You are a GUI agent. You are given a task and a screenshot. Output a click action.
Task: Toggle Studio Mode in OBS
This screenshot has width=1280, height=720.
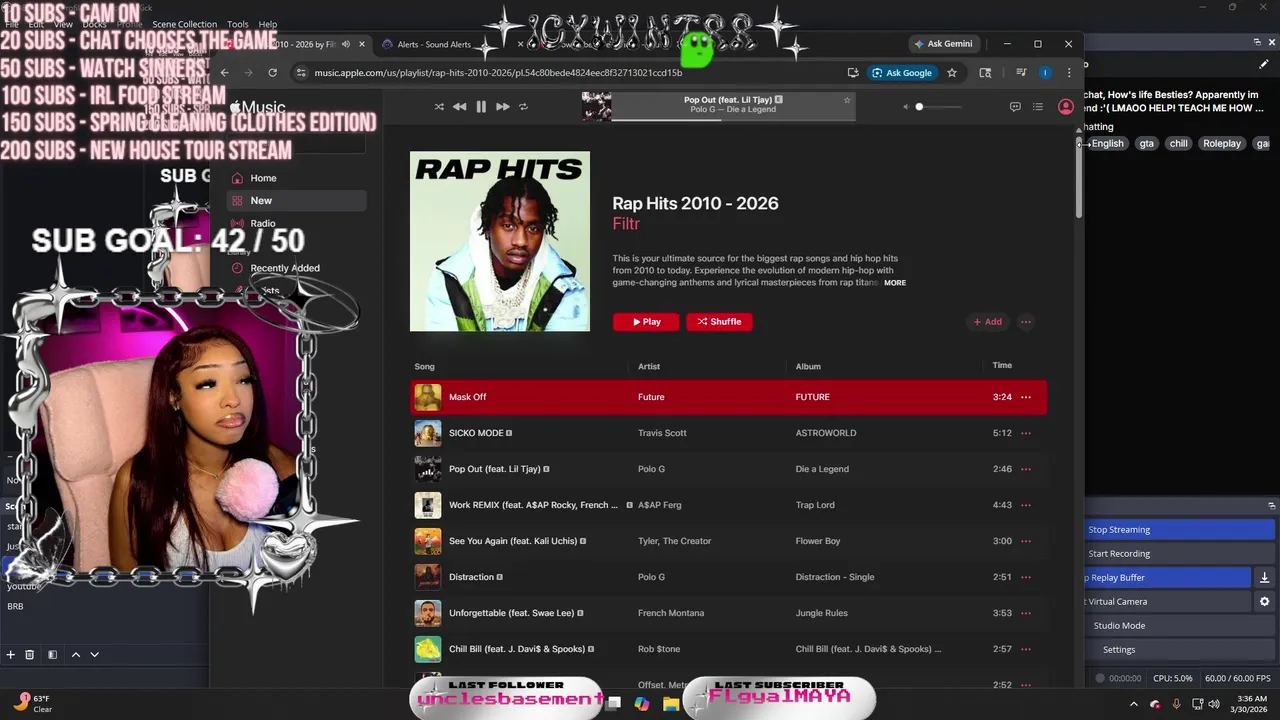1178,625
